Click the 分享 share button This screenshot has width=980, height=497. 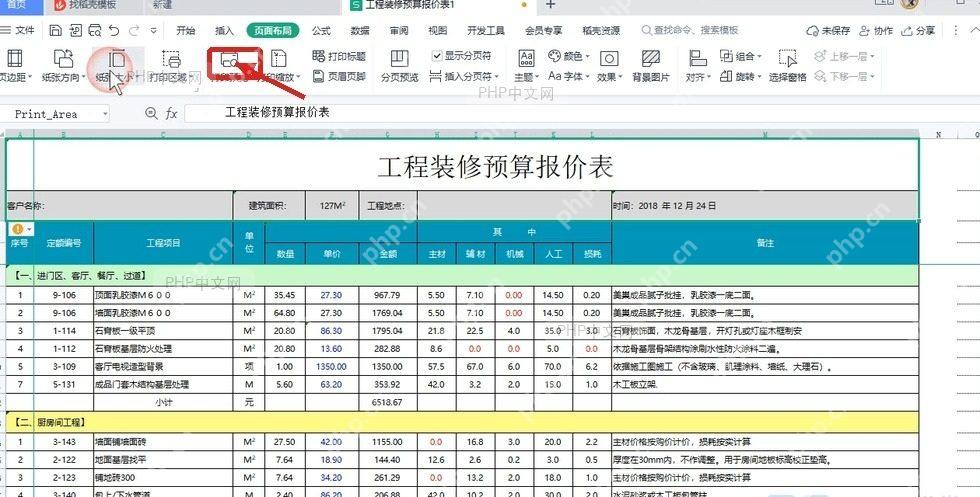click(918, 31)
